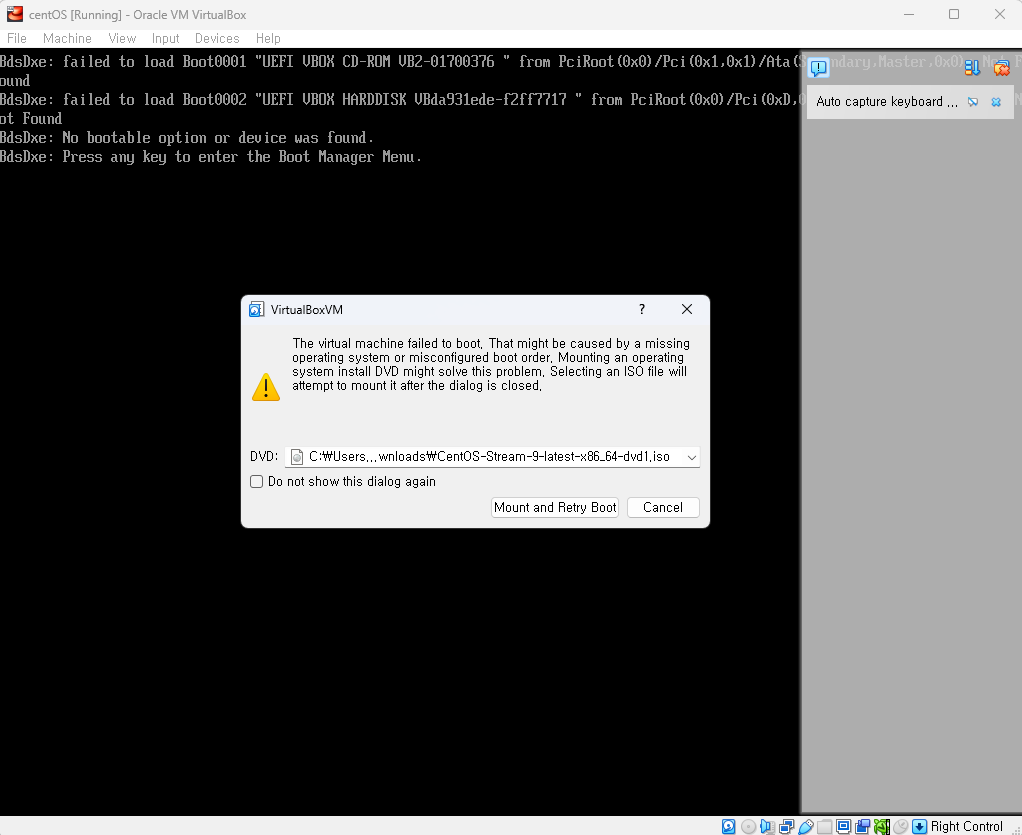Click the mouse integration status icon

(x=900, y=827)
